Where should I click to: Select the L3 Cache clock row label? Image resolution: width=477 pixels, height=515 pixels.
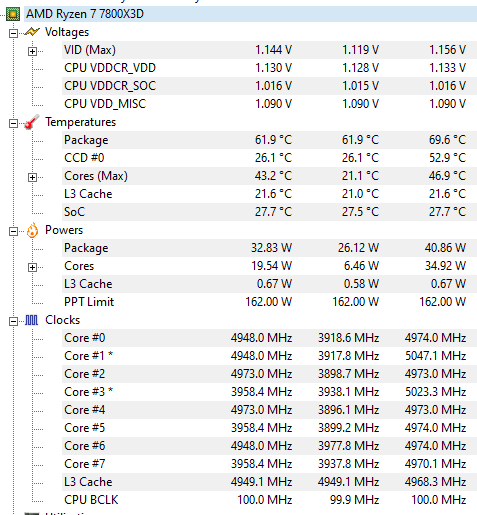click(88, 482)
